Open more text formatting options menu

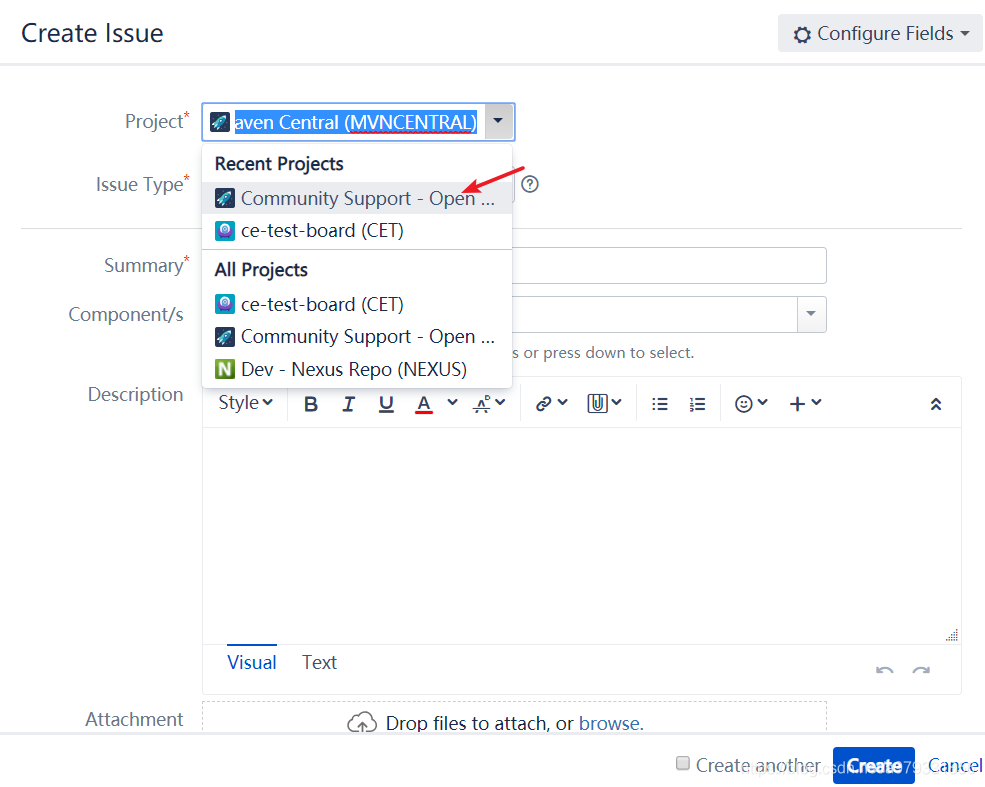point(489,403)
